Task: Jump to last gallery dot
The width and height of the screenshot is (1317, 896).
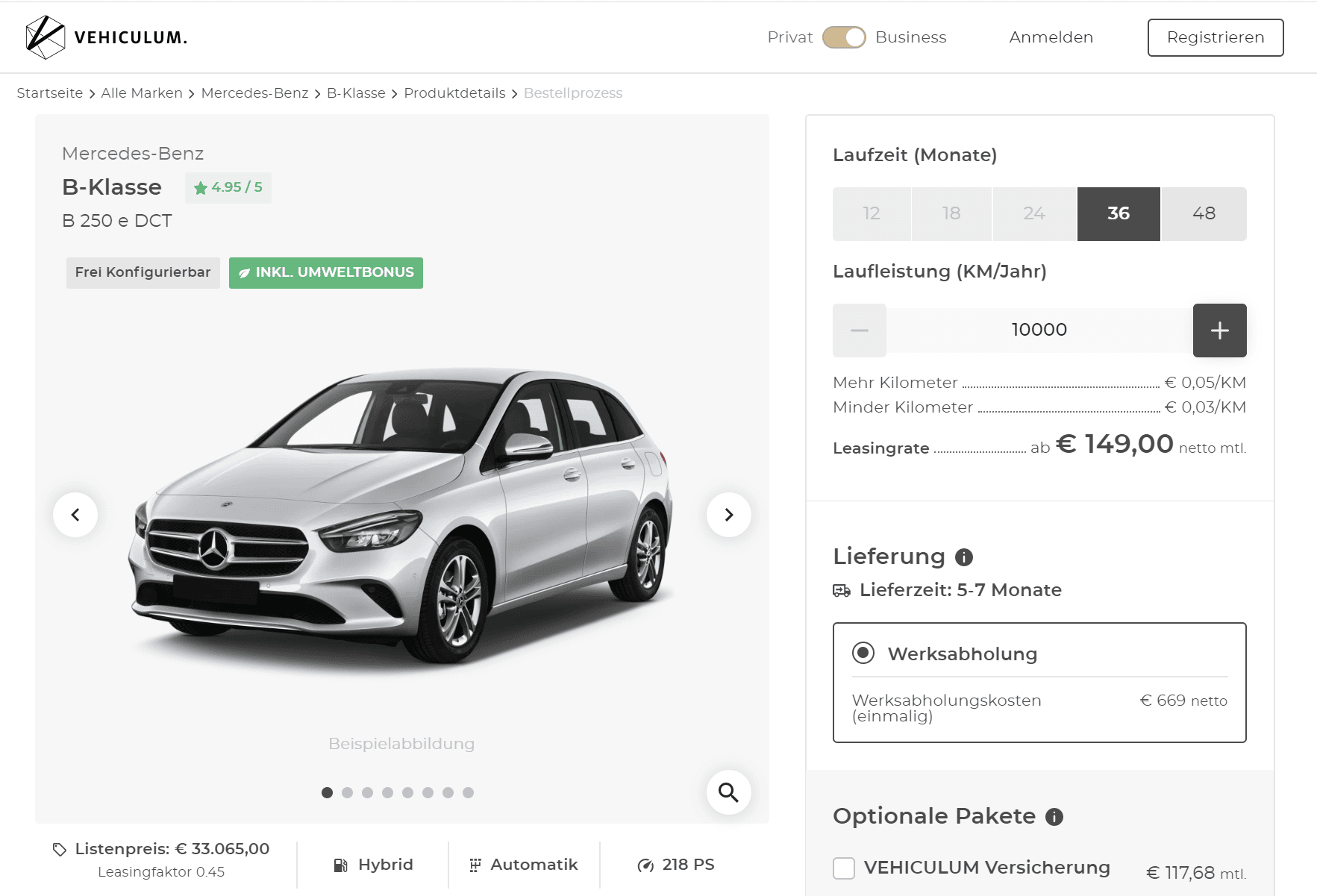Action: (x=468, y=792)
